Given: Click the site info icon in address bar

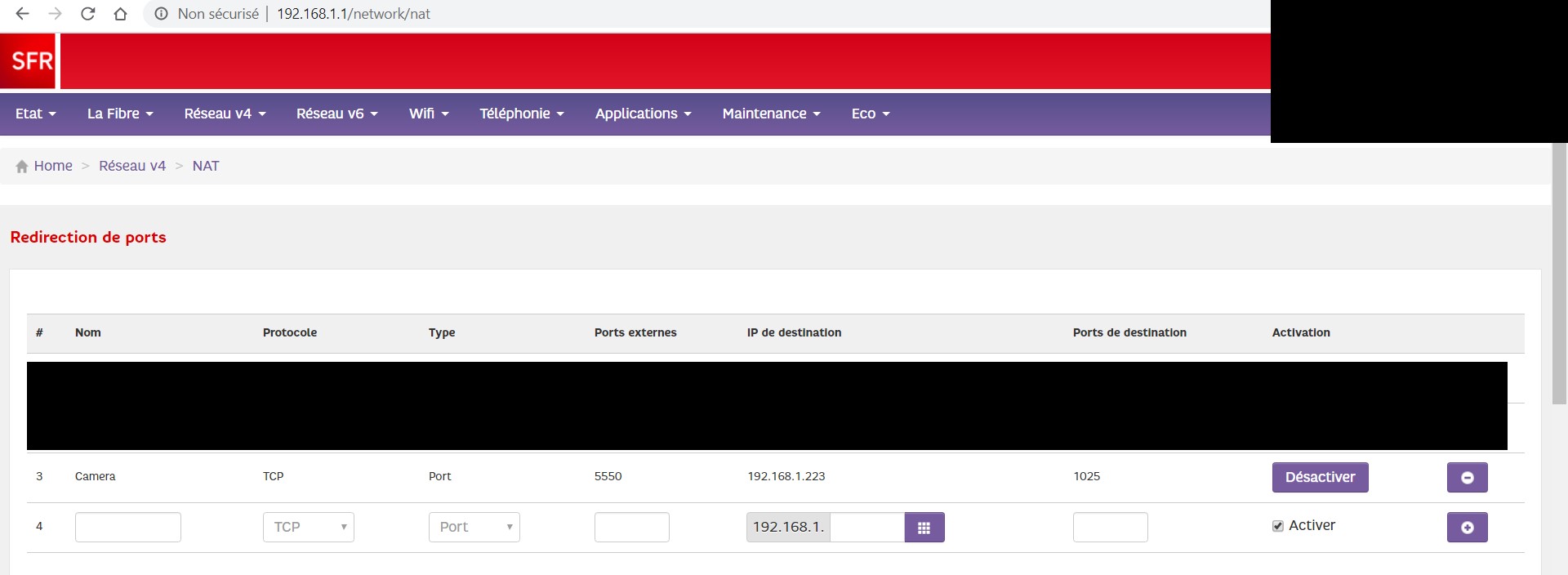Looking at the screenshot, I should pyautogui.click(x=162, y=14).
